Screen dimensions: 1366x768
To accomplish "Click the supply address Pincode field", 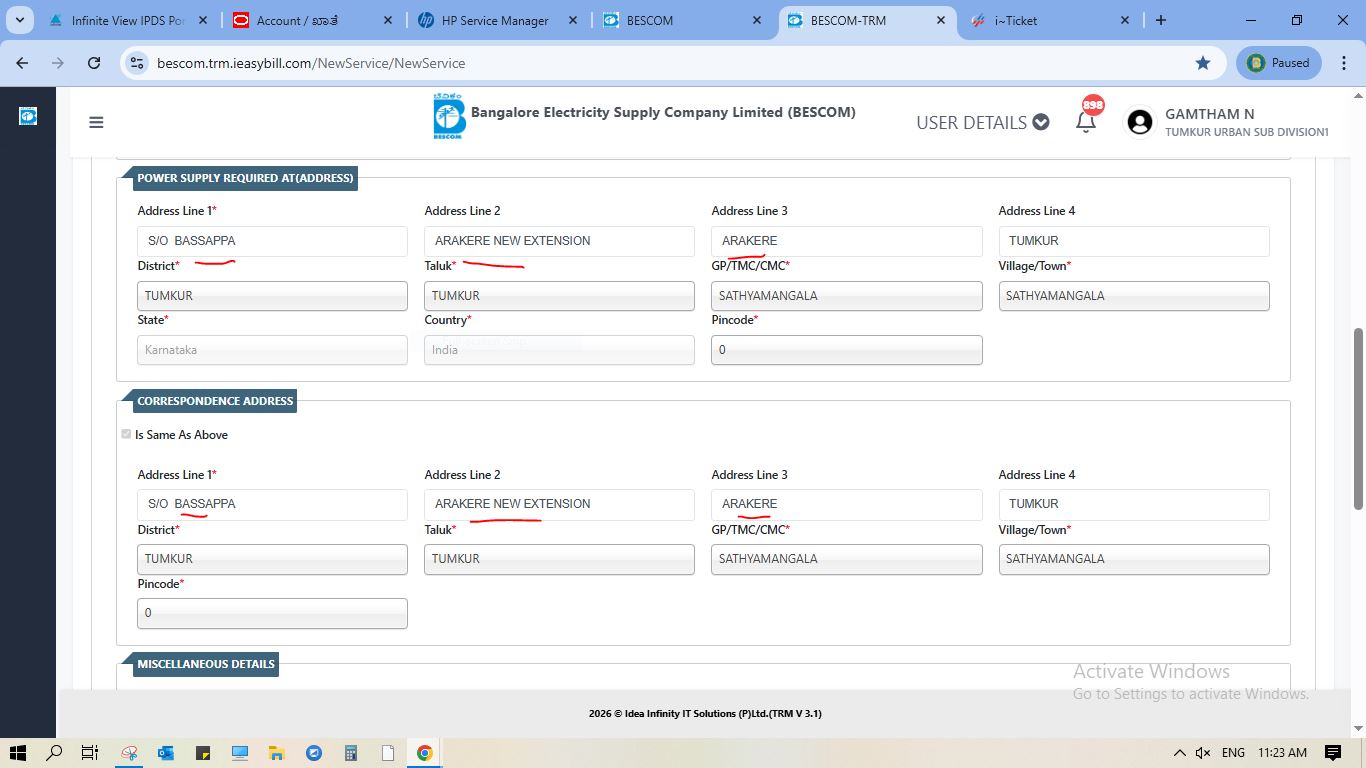I will [x=846, y=350].
